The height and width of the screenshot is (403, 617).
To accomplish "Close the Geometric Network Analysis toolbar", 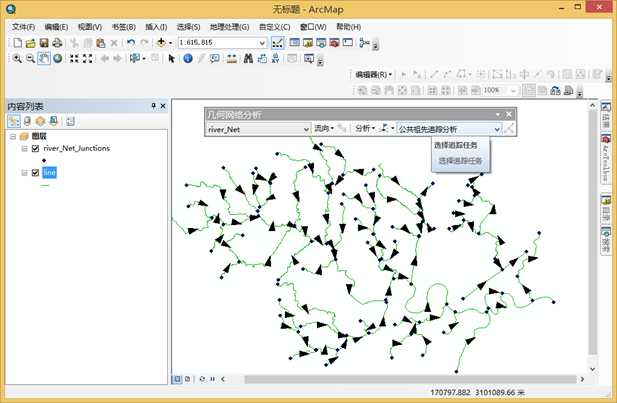I will tap(509, 114).
